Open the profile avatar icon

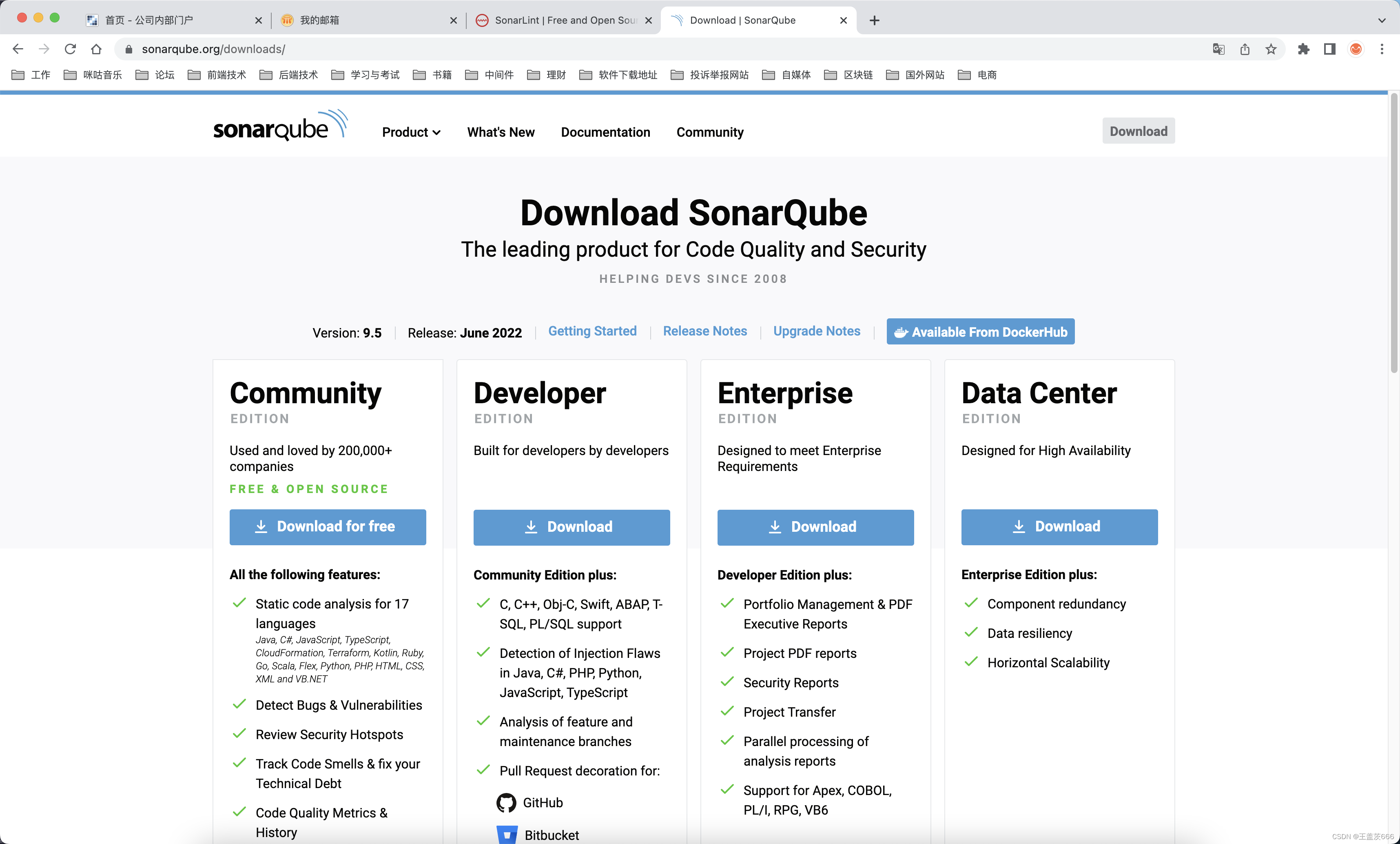pyautogui.click(x=1356, y=49)
